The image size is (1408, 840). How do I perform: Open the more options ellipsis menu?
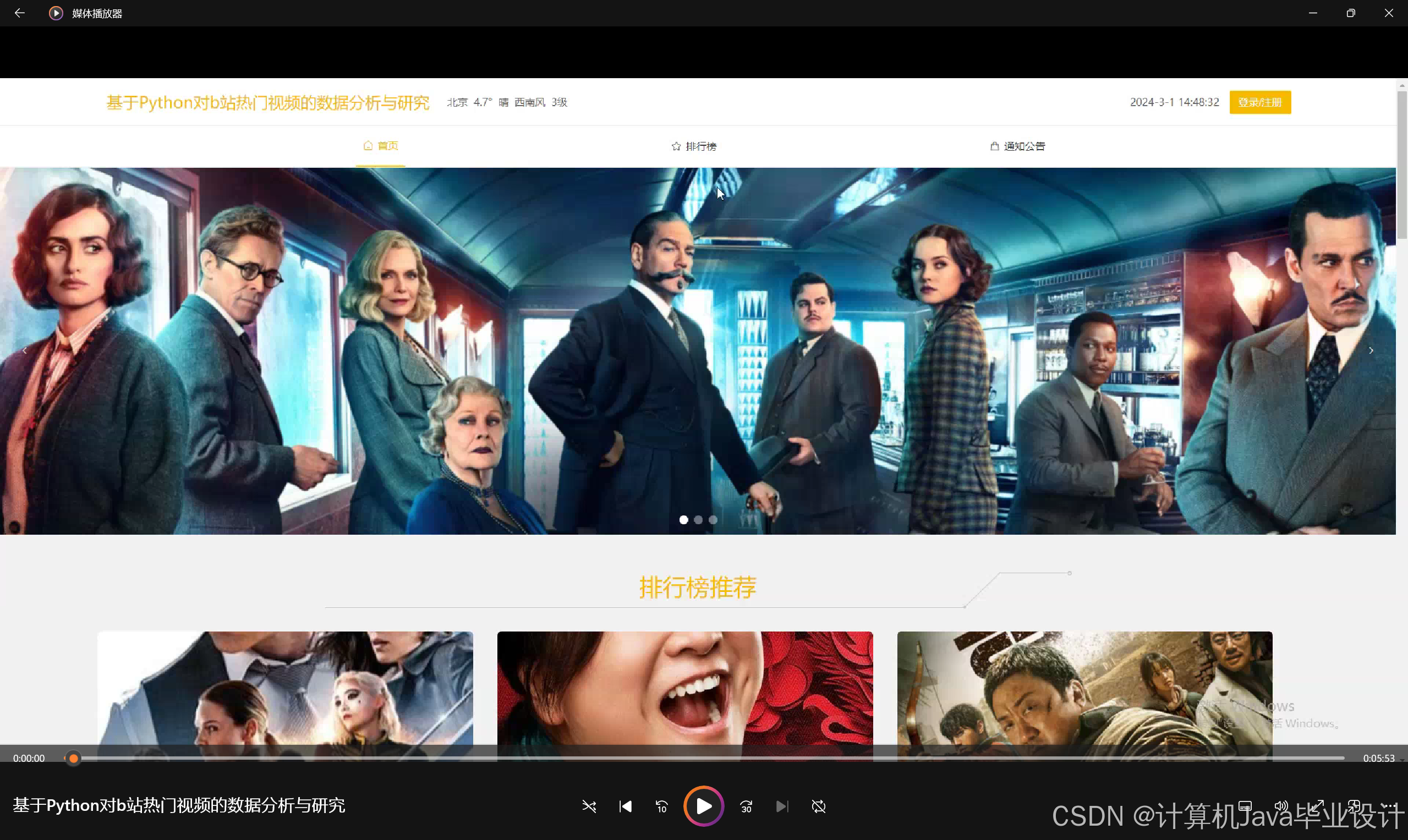pyautogui.click(x=1390, y=806)
